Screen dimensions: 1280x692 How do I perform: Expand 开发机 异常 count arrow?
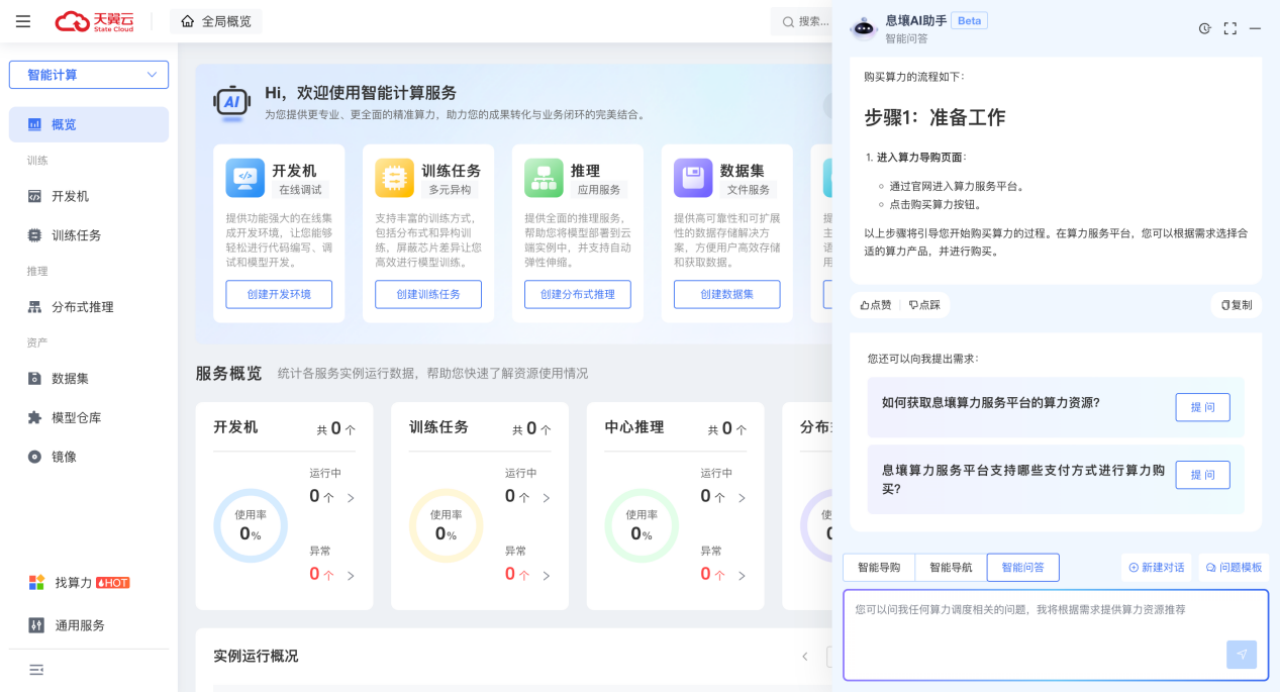tap(351, 575)
